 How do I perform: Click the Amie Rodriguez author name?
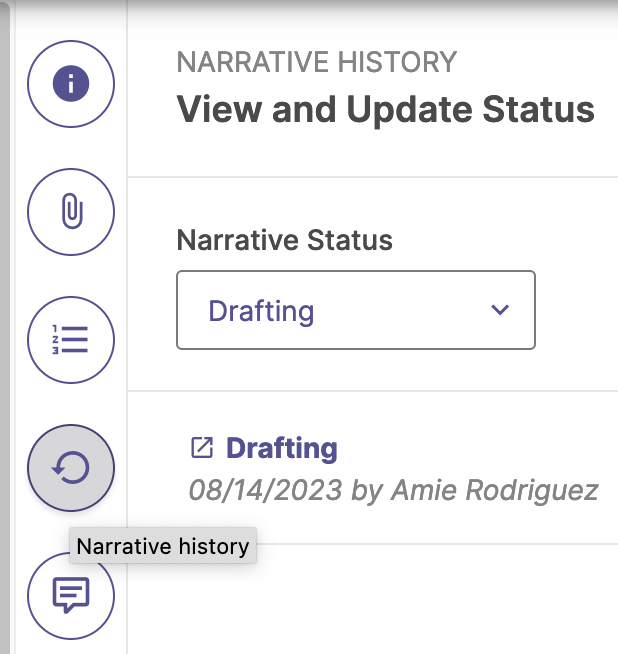click(495, 490)
